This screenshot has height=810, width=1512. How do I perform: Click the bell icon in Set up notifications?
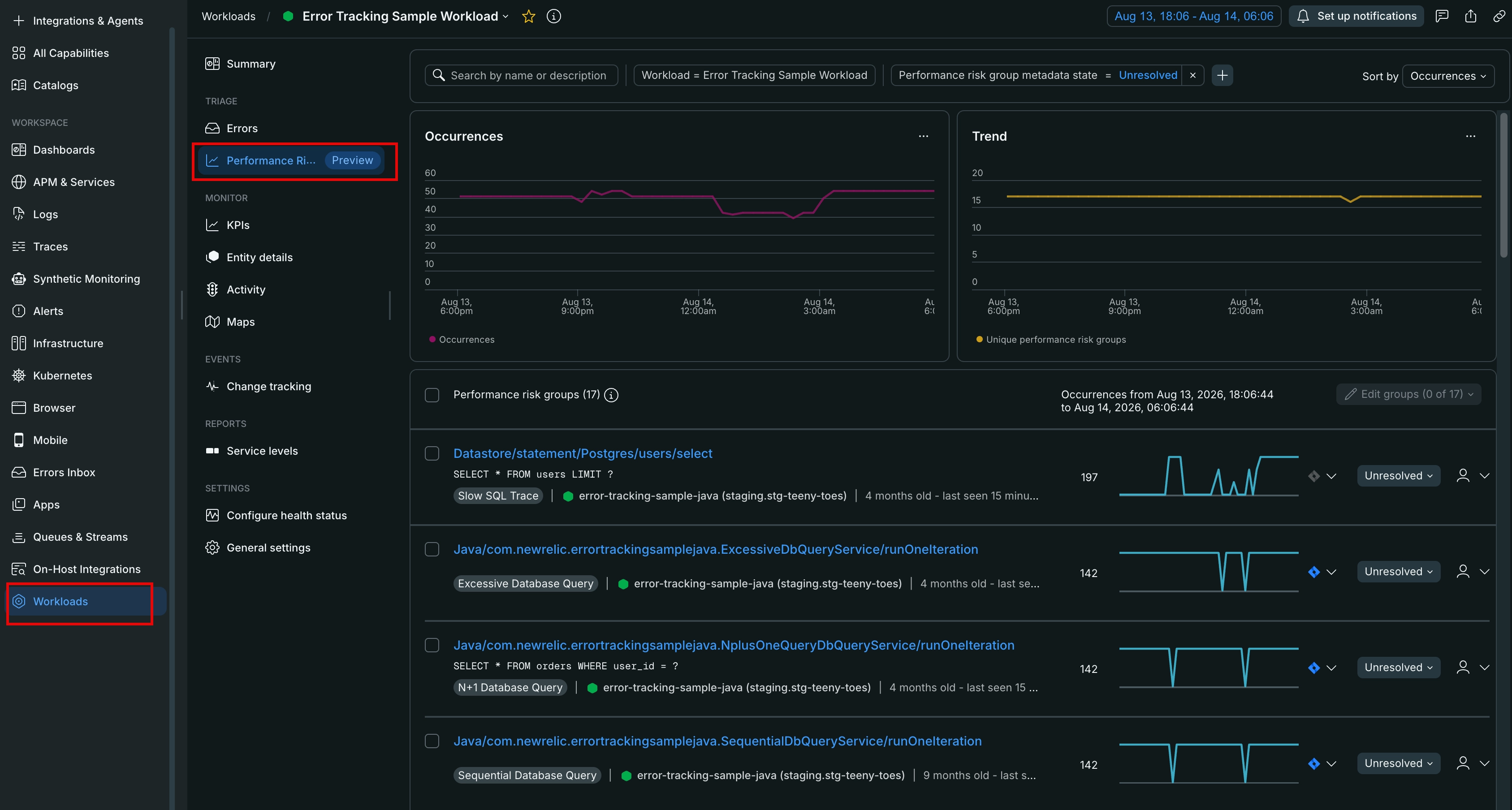[x=1302, y=17]
